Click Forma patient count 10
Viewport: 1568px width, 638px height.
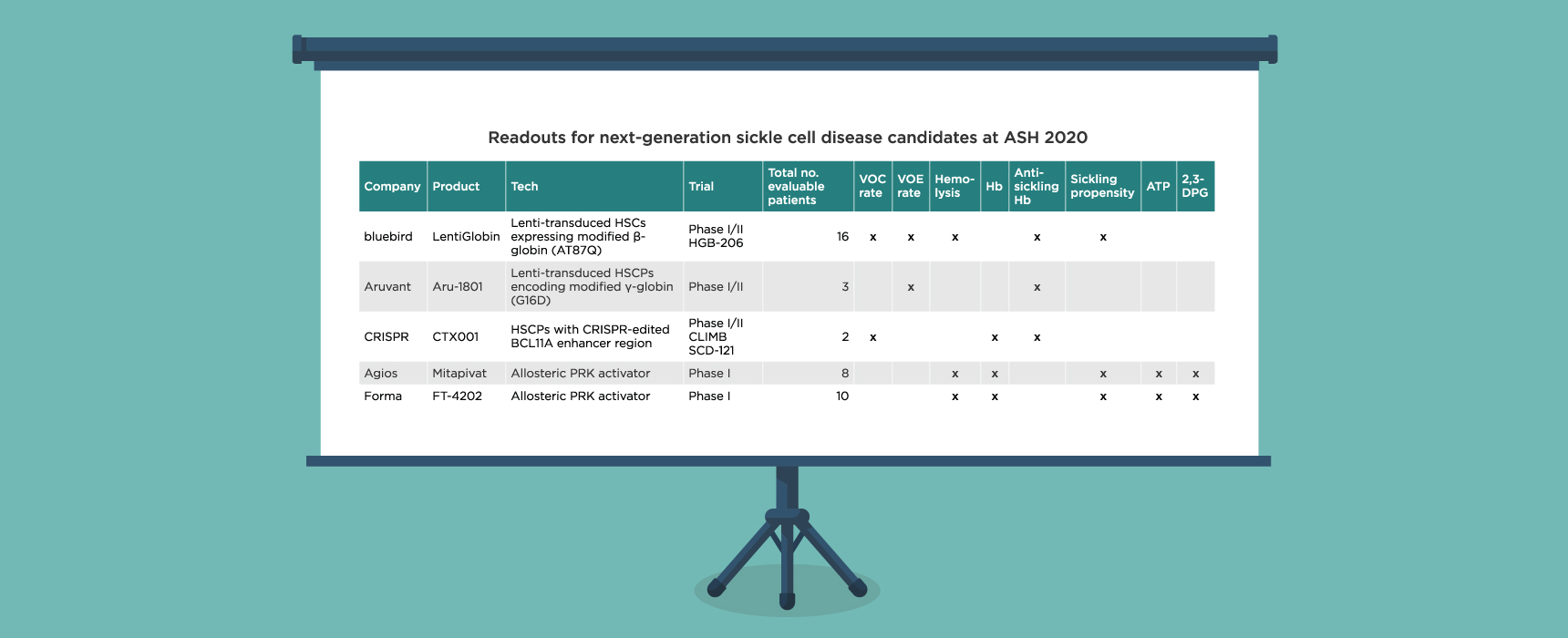[x=842, y=396]
